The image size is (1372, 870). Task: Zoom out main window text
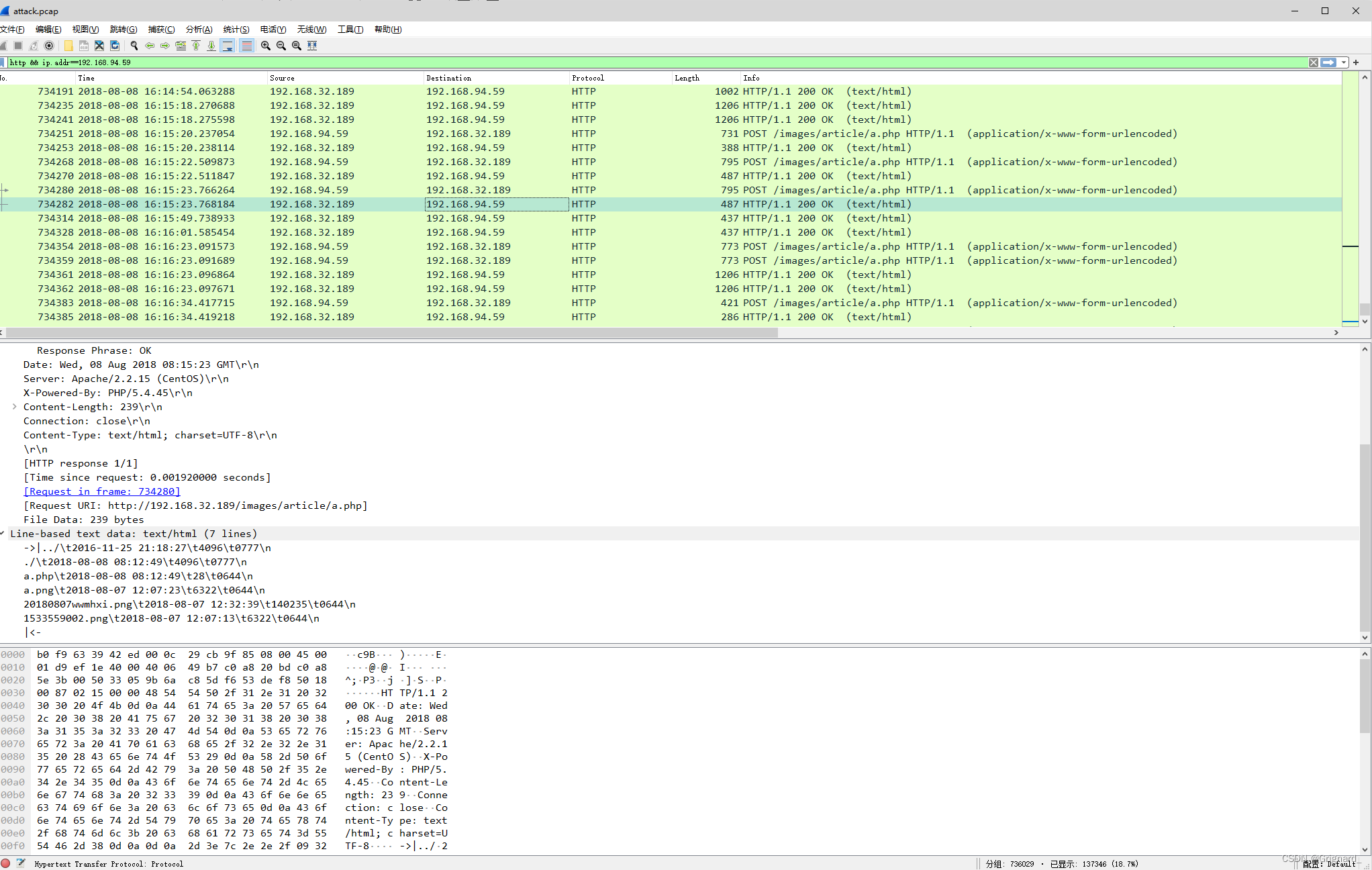[x=281, y=46]
